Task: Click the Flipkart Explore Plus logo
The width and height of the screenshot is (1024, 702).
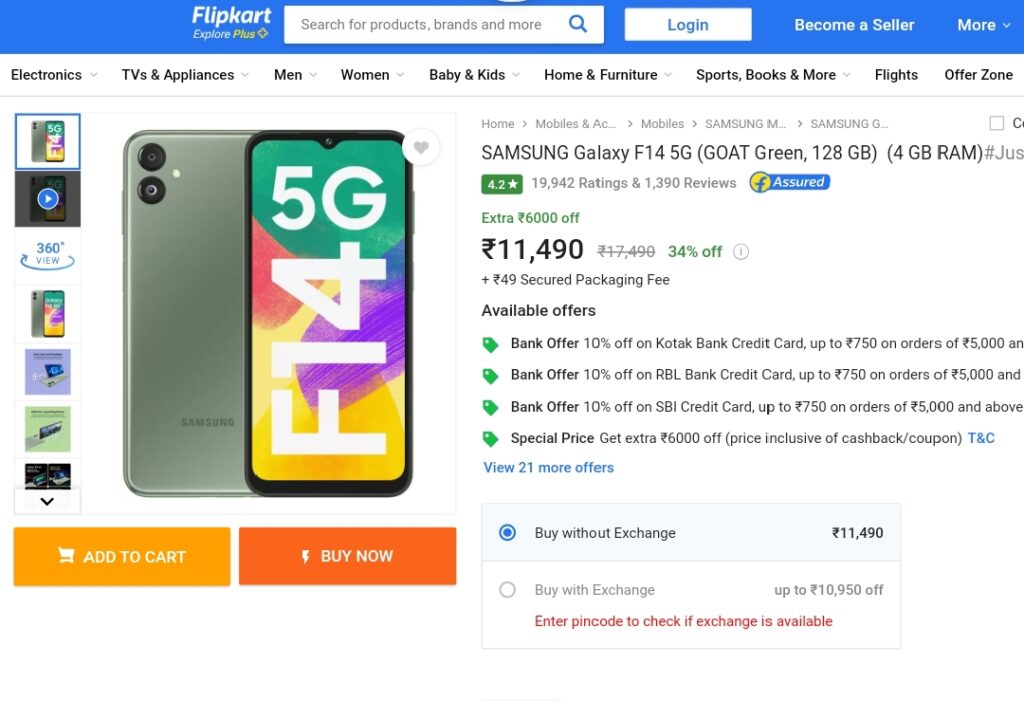Action: pyautogui.click(x=231, y=23)
